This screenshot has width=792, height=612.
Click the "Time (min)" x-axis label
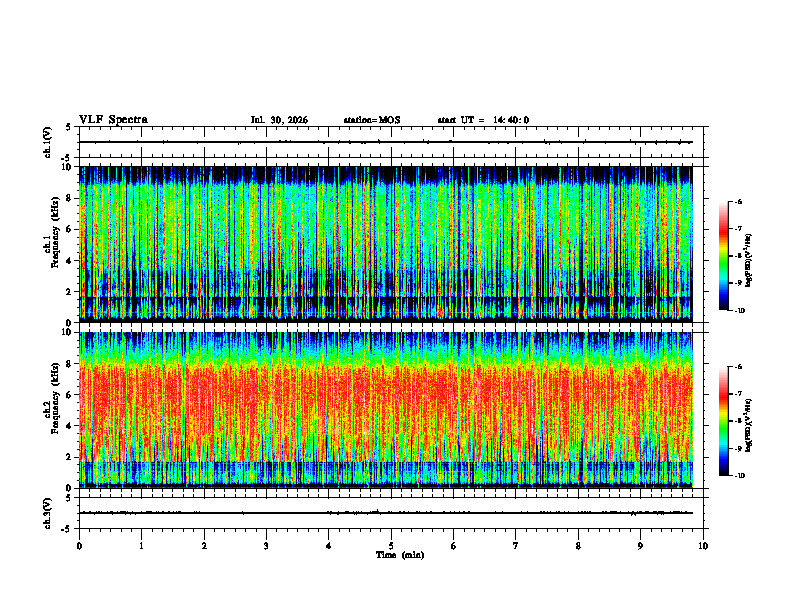400,555
